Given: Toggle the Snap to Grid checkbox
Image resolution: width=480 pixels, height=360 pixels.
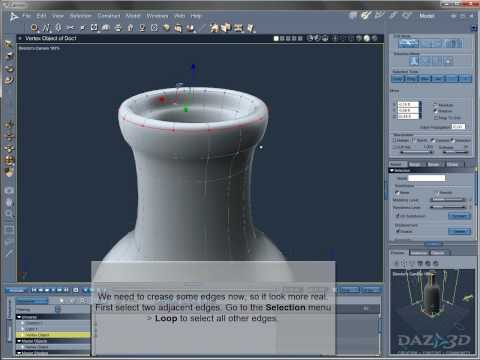Looking at the screenshot, I should [435, 117].
